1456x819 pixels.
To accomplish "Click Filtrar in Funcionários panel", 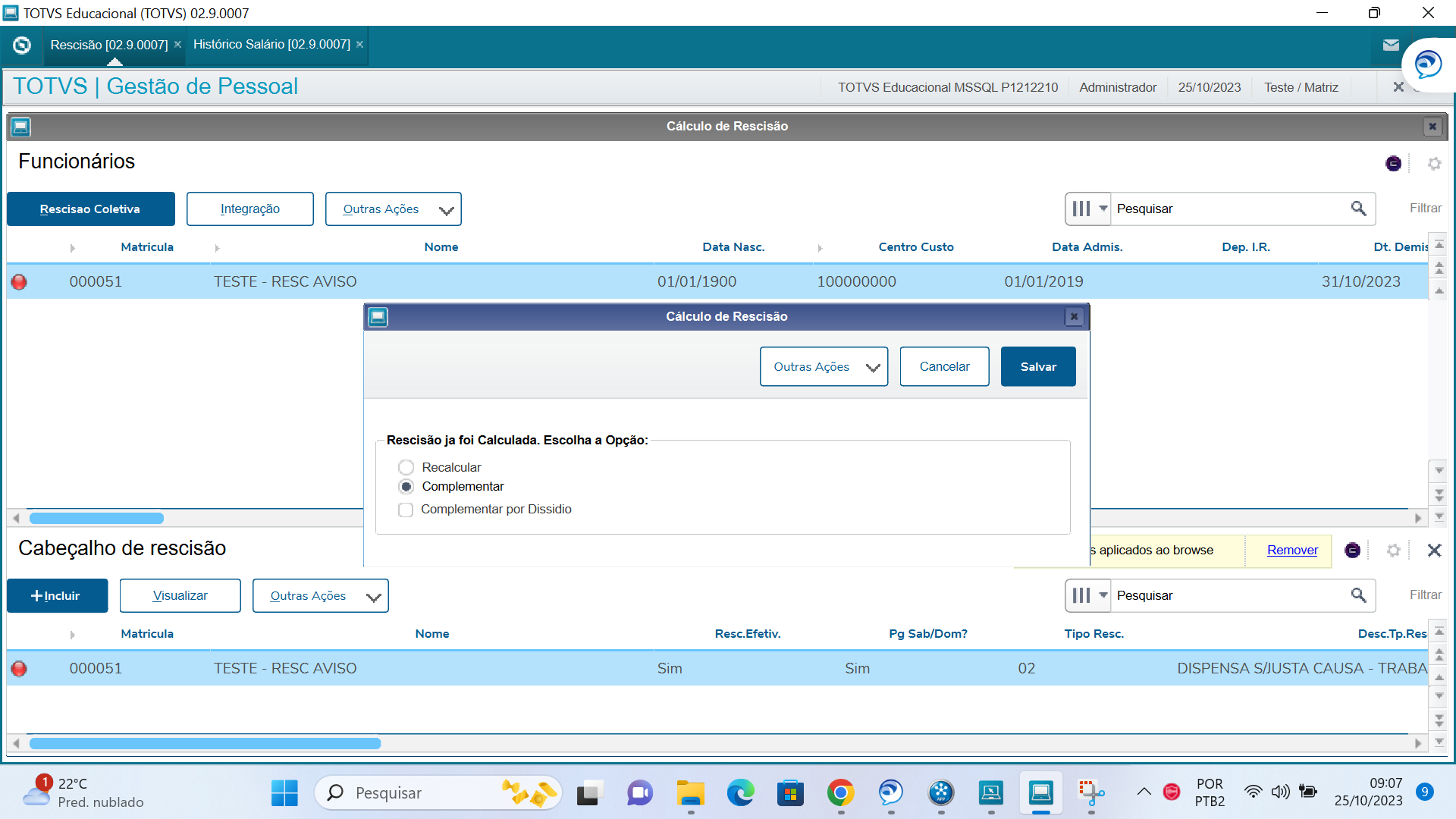I will pyautogui.click(x=1425, y=209).
